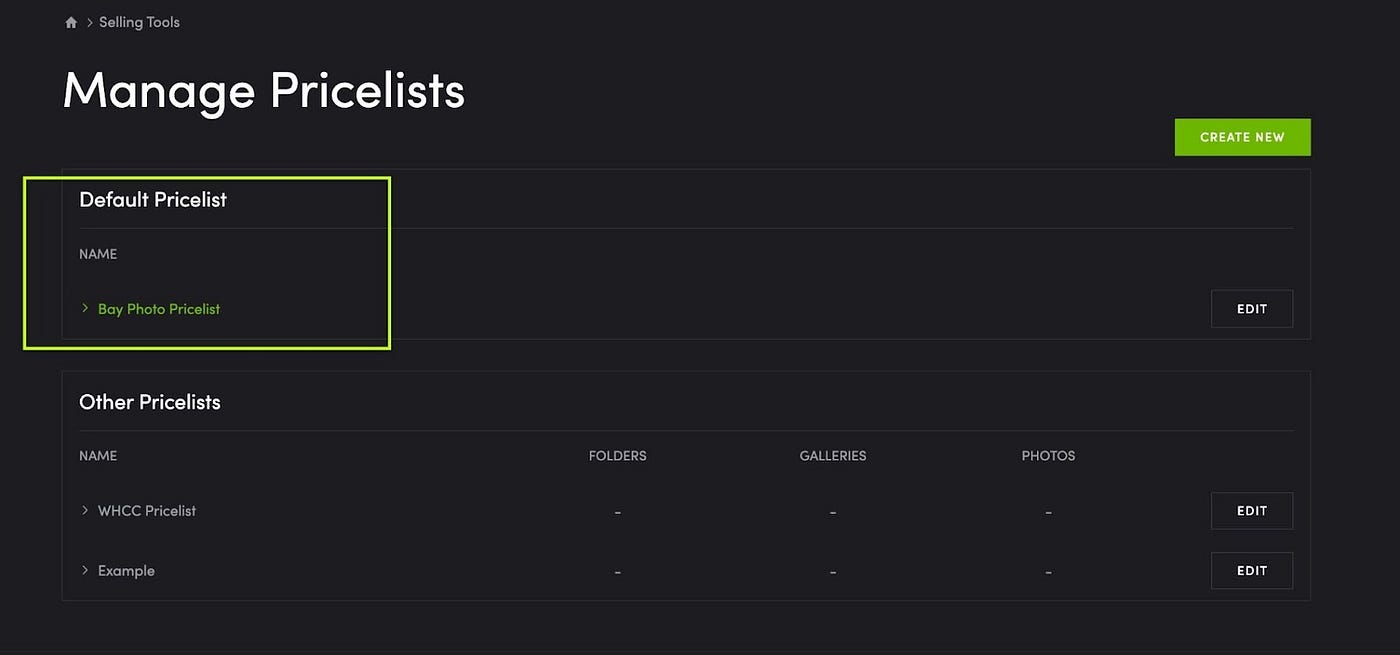Click the Create New button
The height and width of the screenshot is (655, 1400).
(1242, 137)
